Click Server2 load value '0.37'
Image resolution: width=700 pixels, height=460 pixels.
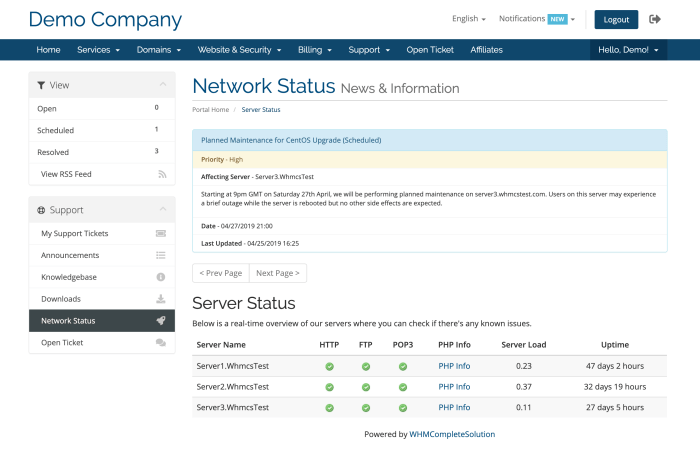click(x=524, y=387)
